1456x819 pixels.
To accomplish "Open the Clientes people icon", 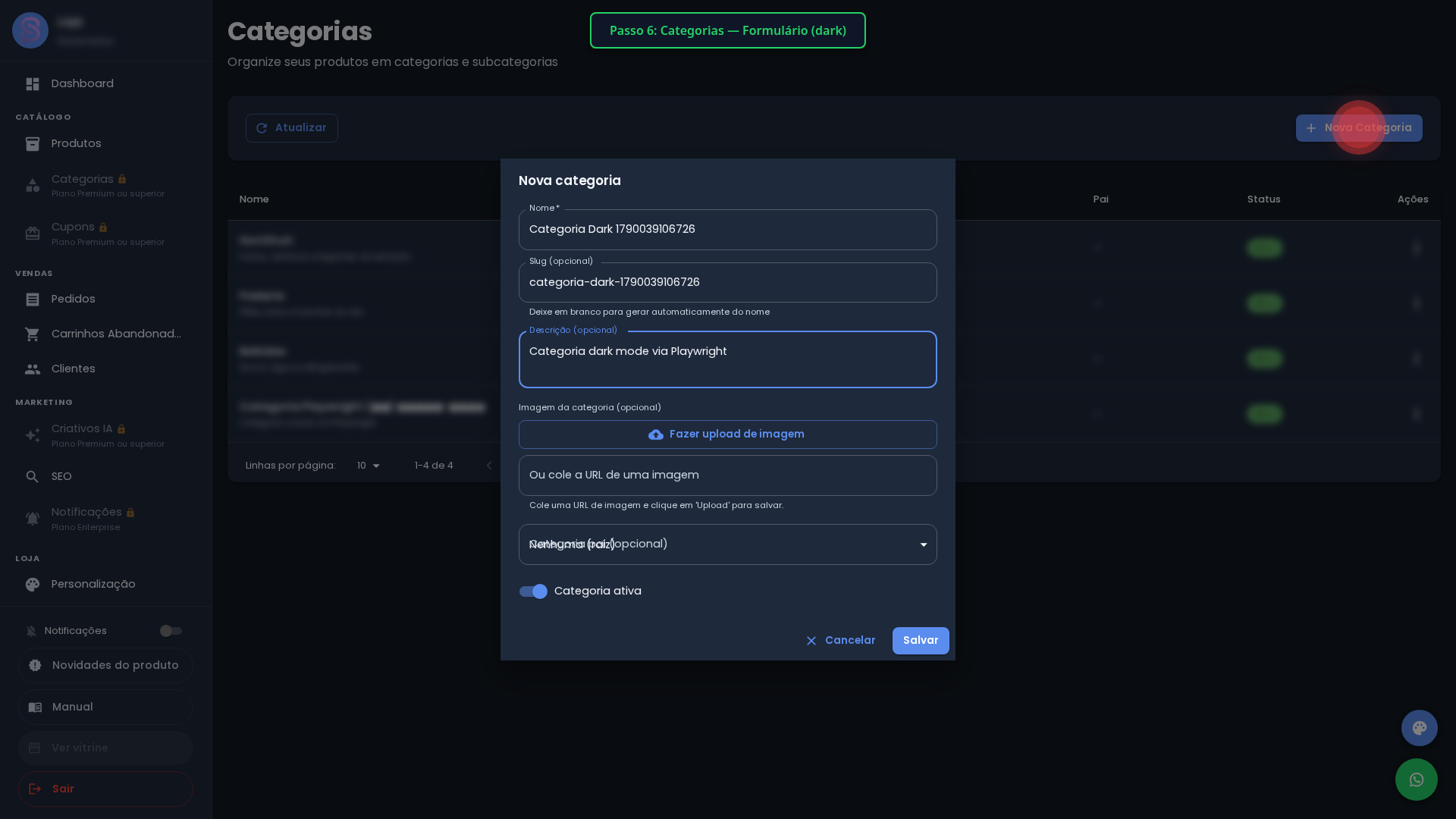I will 33,369.
